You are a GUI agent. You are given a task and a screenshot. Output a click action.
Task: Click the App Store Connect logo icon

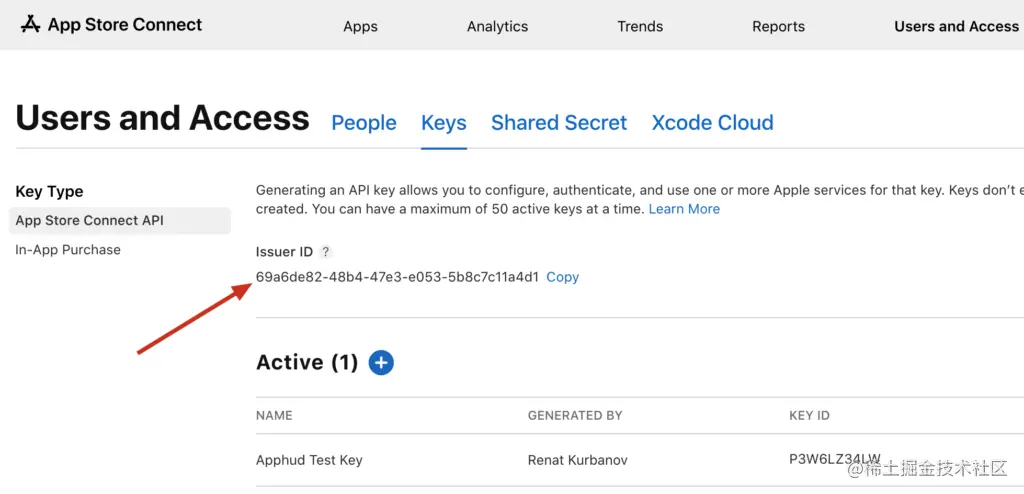(30, 24)
